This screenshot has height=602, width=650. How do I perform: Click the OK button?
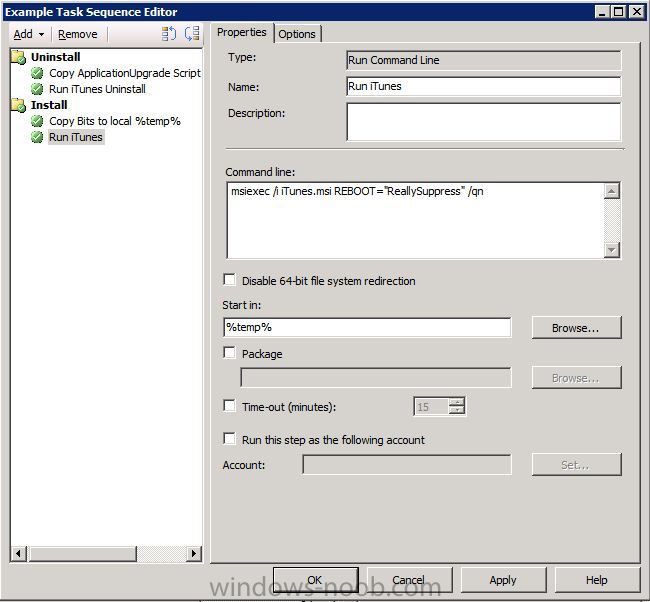click(x=315, y=580)
